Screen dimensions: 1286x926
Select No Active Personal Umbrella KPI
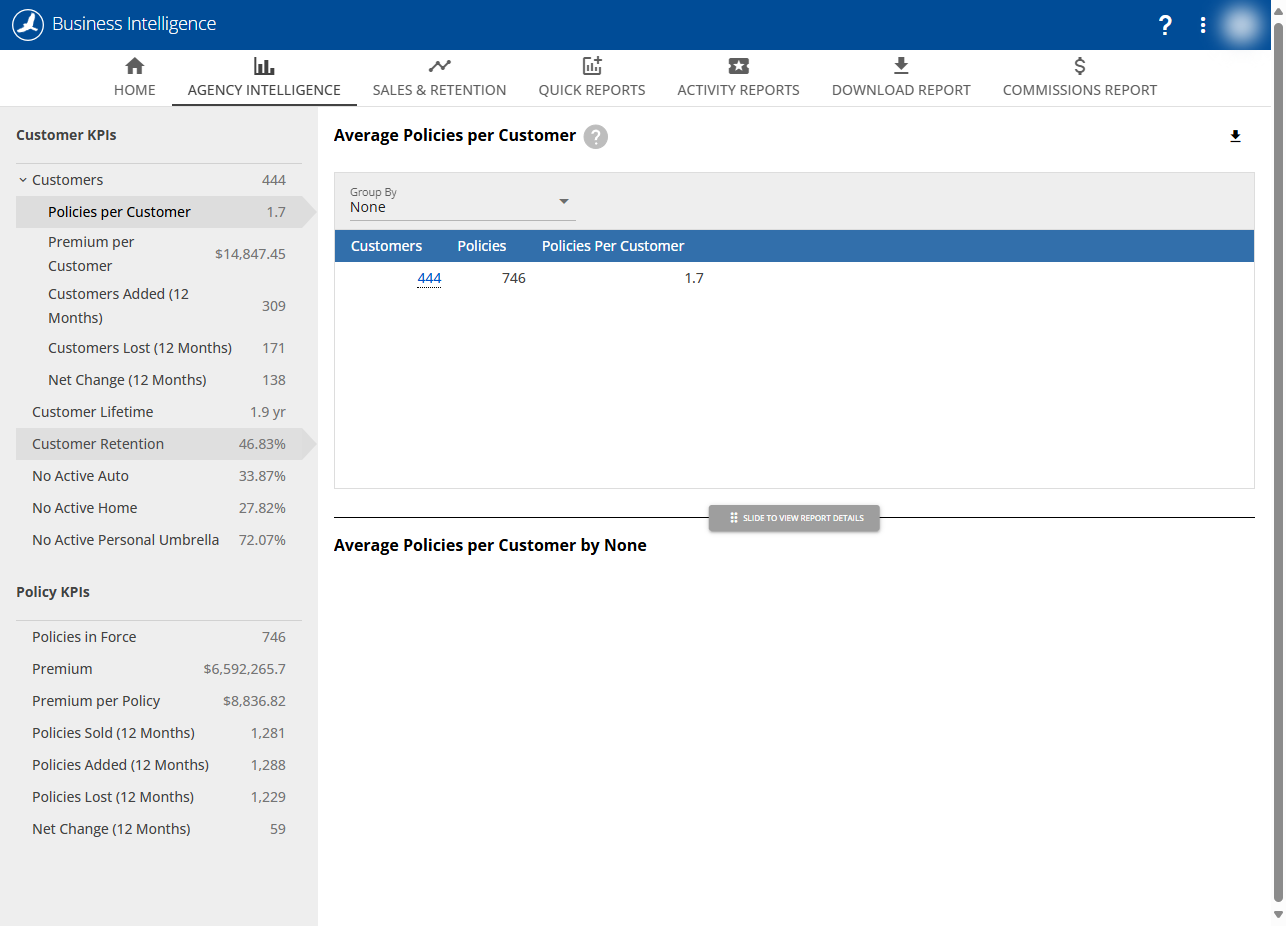point(158,540)
